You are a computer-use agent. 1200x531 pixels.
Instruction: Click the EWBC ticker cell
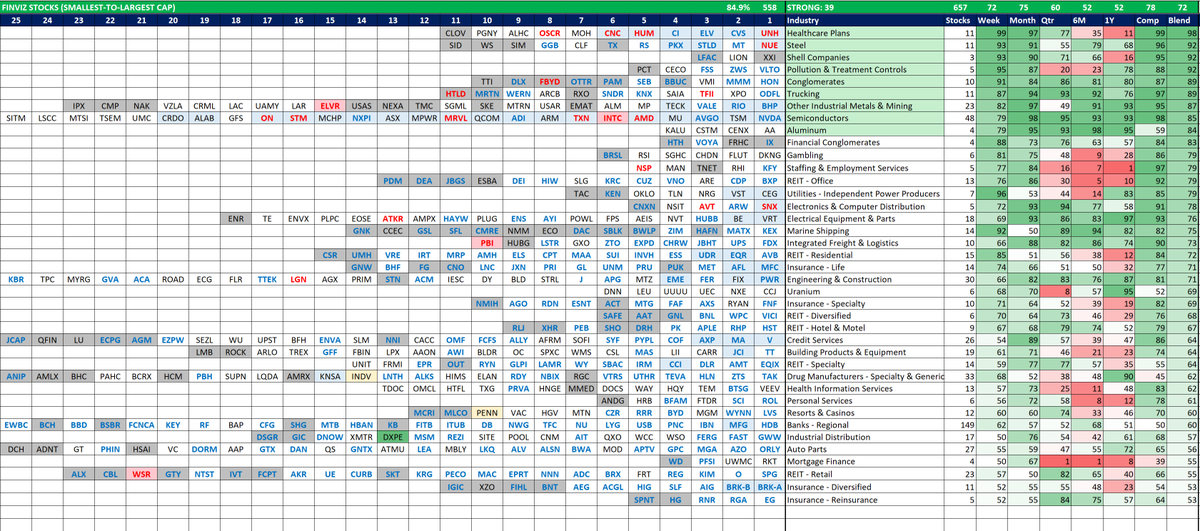(16, 425)
